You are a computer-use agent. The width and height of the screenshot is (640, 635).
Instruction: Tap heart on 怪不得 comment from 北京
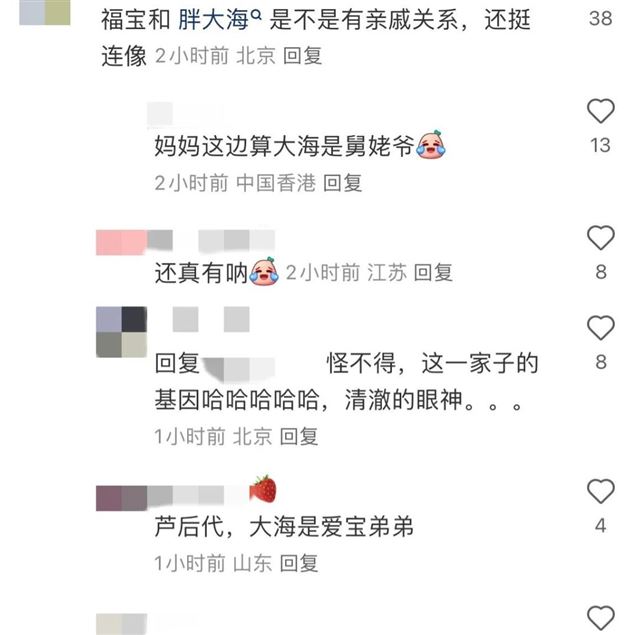click(x=600, y=328)
